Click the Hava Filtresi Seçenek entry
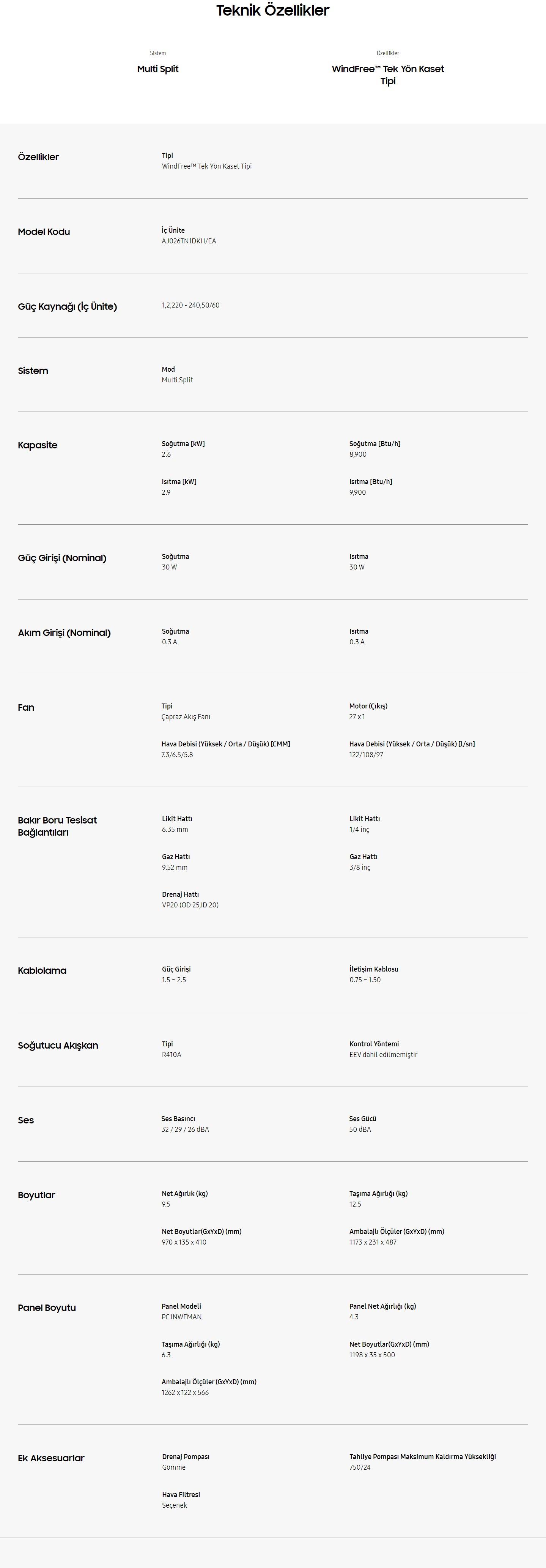This screenshot has width=546, height=1568. [x=181, y=1500]
